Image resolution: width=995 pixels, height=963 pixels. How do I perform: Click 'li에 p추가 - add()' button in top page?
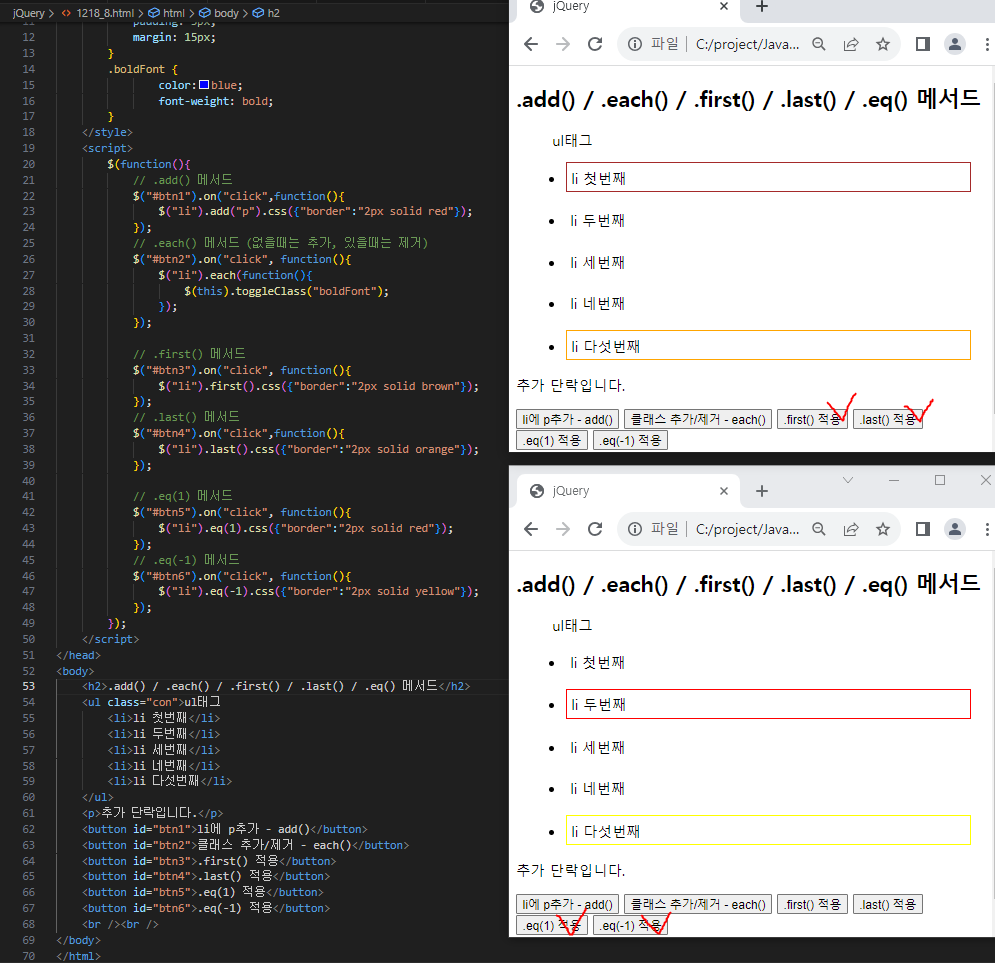click(567, 419)
